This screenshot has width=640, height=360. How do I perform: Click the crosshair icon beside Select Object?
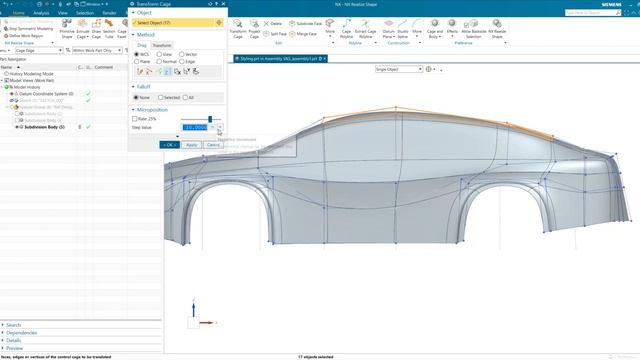coord(219,23)
